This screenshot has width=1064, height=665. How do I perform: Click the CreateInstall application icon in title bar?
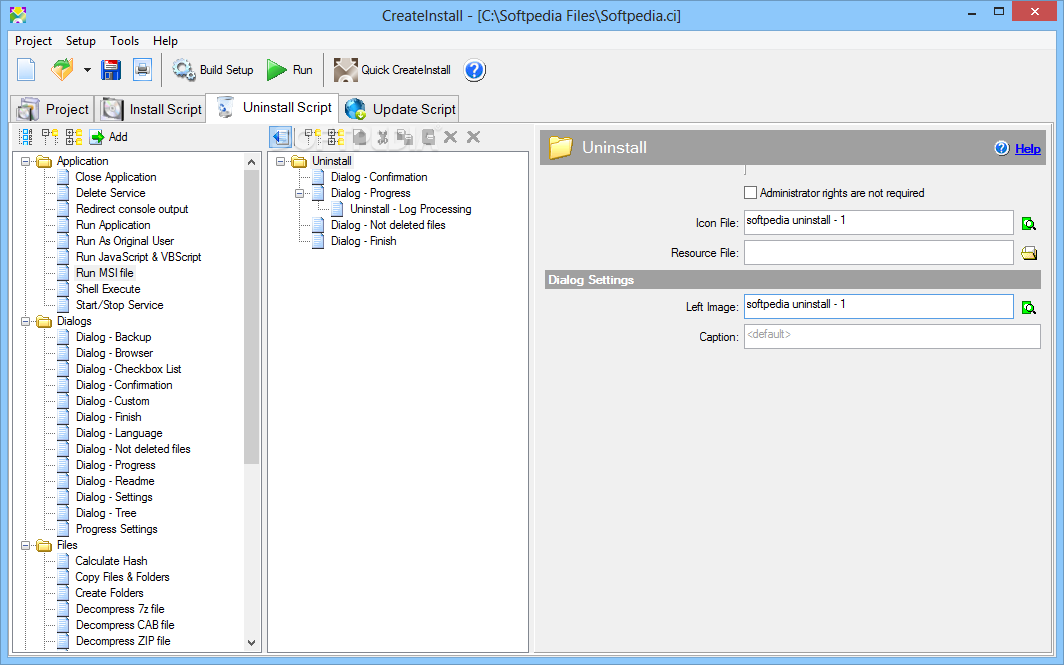pyautogui.click(x=18, y=15)
